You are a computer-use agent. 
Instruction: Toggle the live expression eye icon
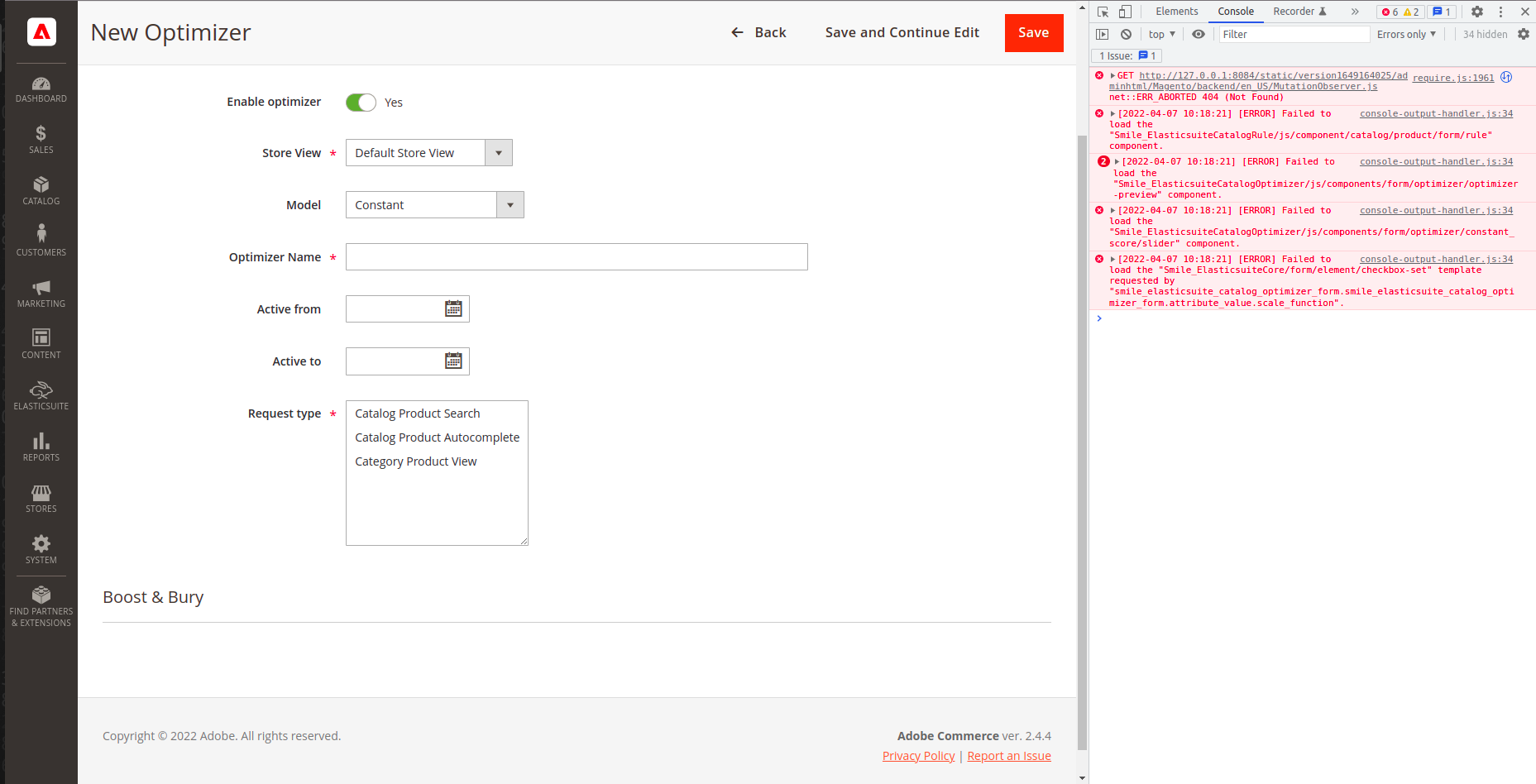(x=1199, y=34)
